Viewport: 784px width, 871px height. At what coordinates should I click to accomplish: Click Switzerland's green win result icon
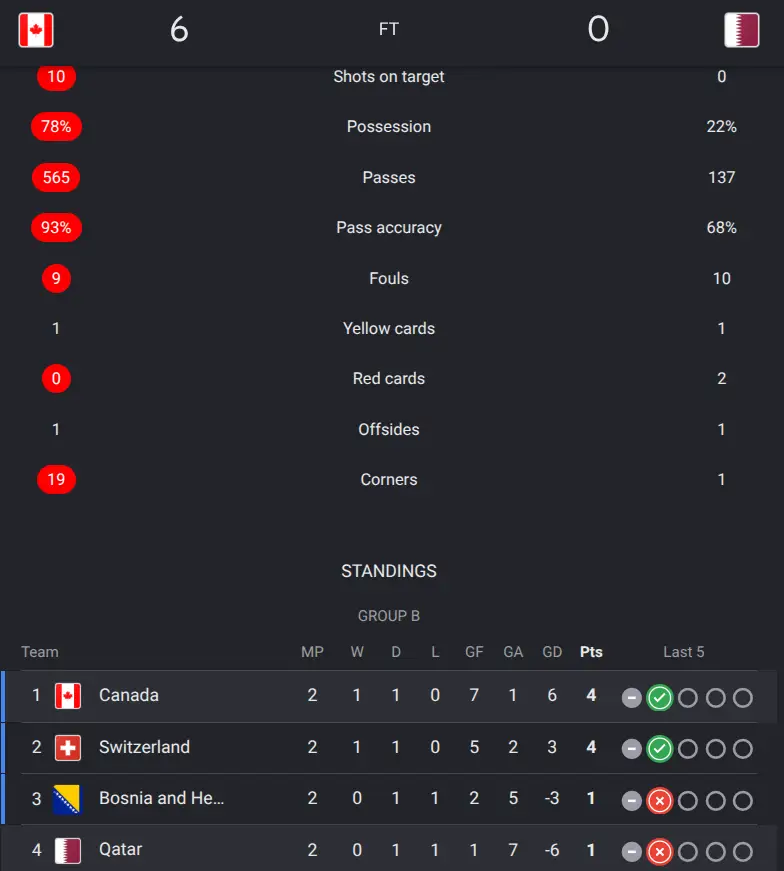pos(660,749)
